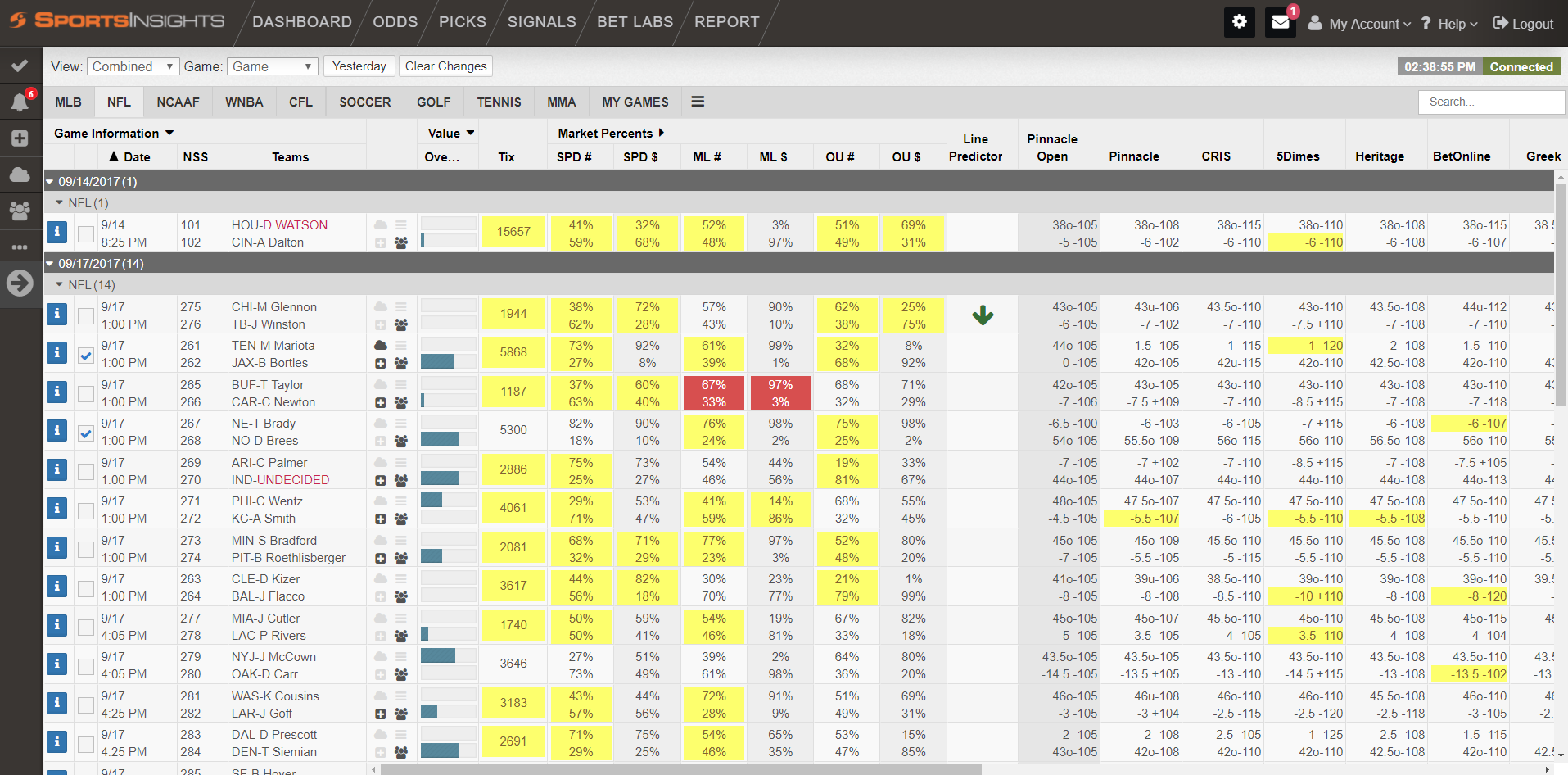Open the Game selector dropdown
The image size is (1568, 775).
tap(273, 66)
